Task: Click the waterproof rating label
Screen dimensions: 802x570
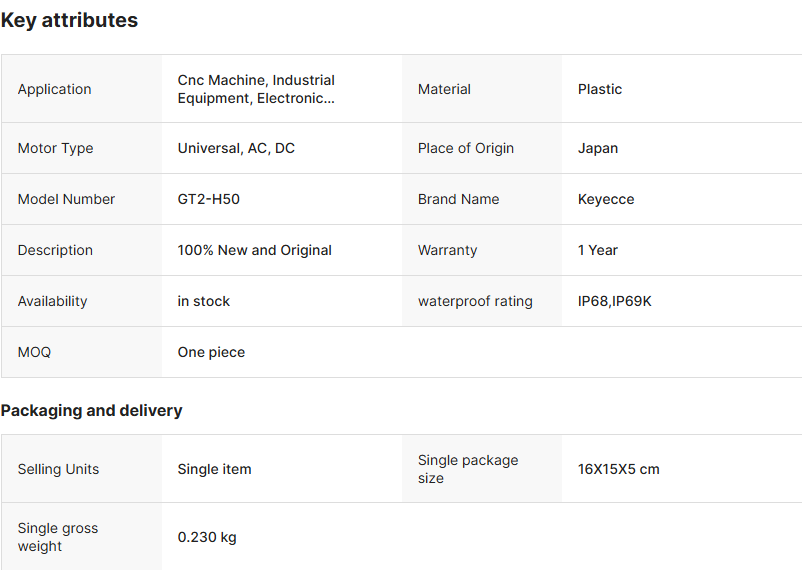Action: pyautogui.click(x=475, y=301)
